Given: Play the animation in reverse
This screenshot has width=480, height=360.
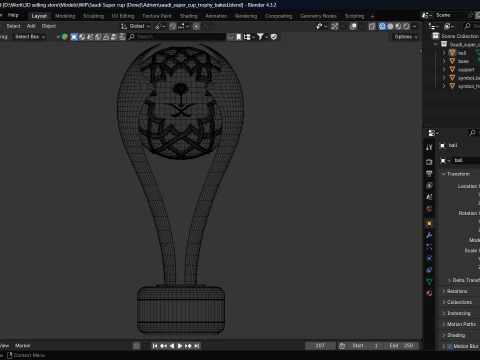Looking at the screenshot, I should [x=172, y=346].
